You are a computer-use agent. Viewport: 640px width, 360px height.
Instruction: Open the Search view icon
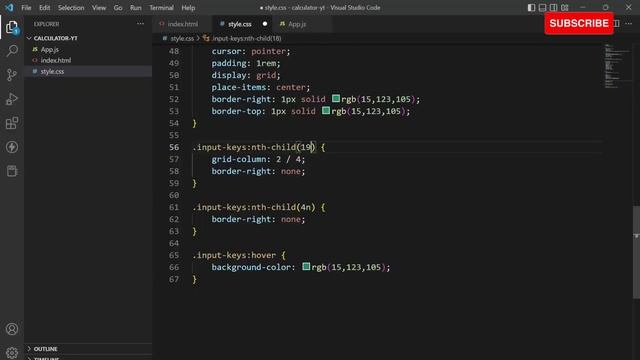point(12,51)
